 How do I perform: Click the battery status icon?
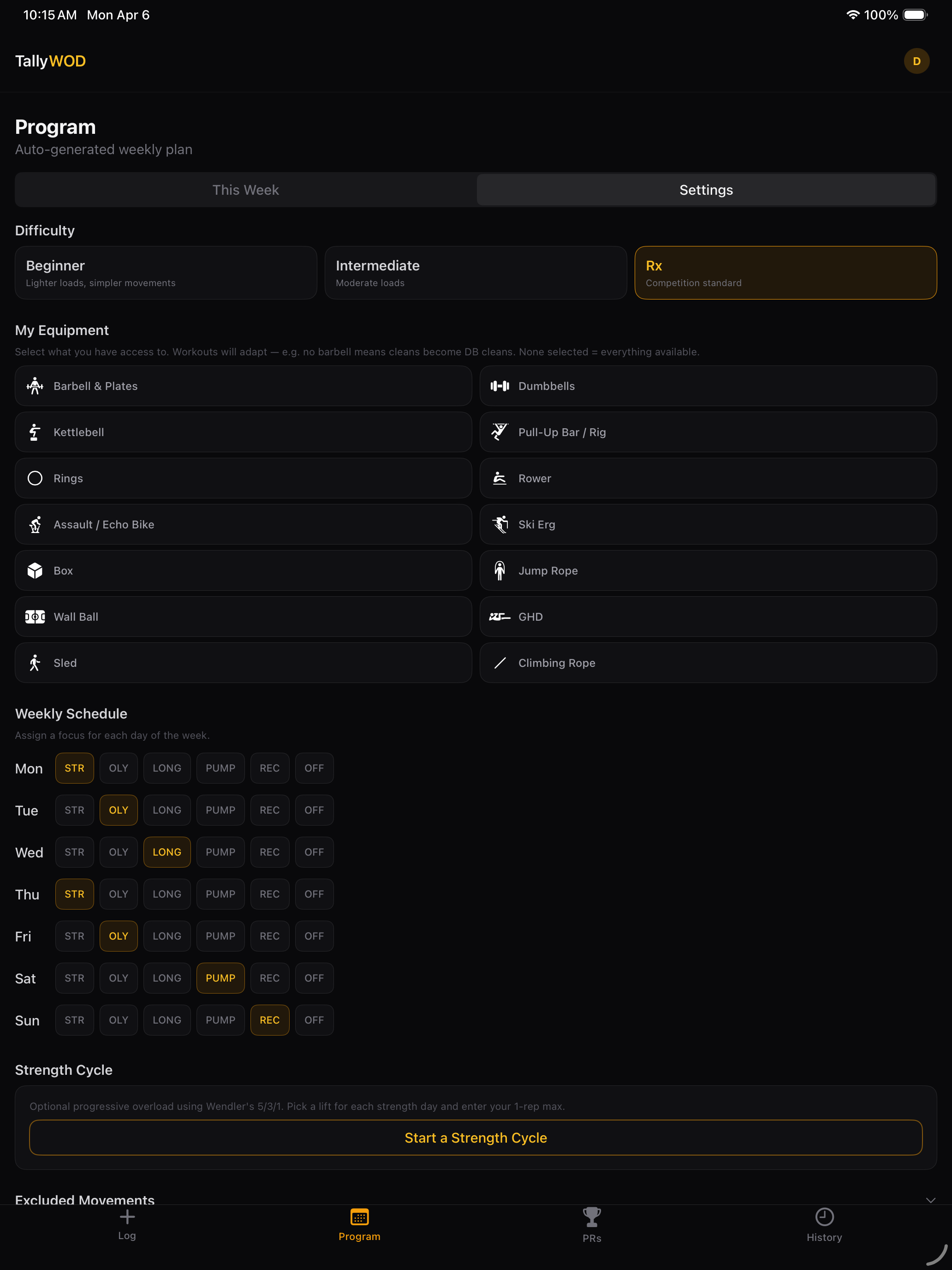915,15
